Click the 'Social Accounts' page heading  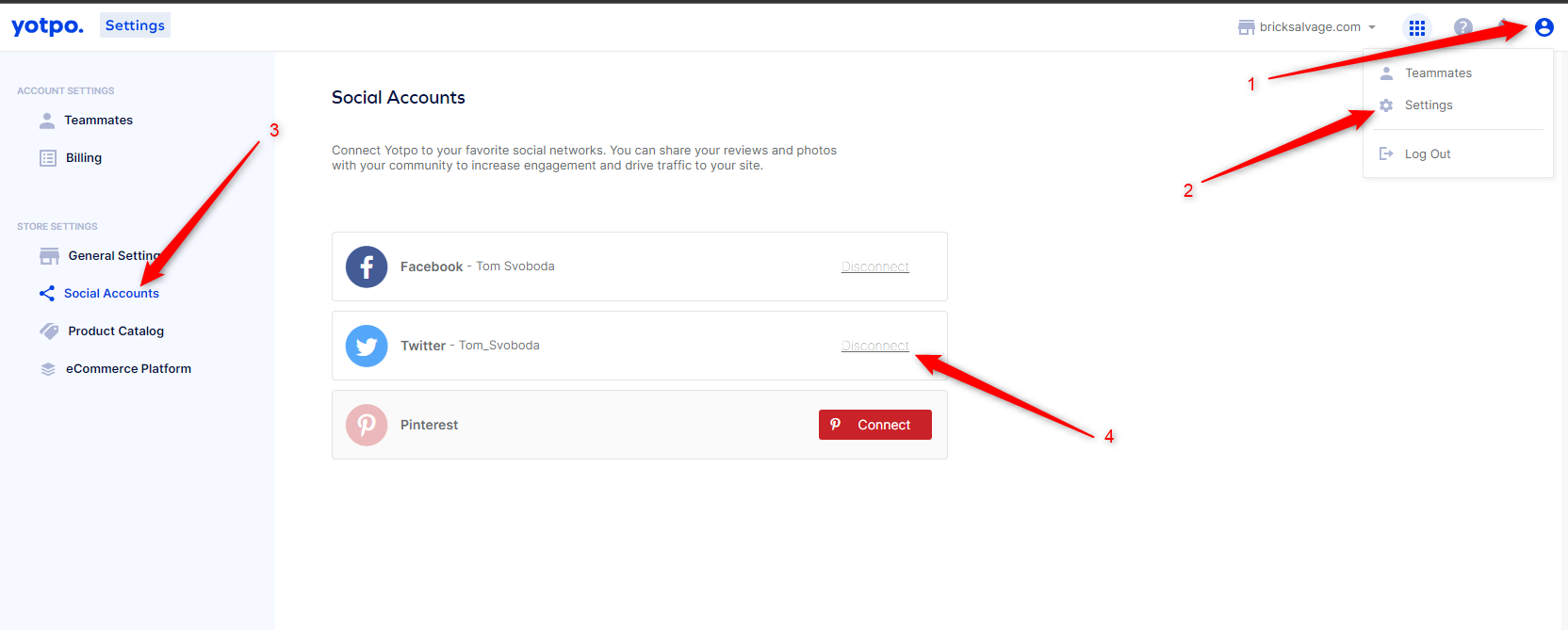click(x=399, y=98)
